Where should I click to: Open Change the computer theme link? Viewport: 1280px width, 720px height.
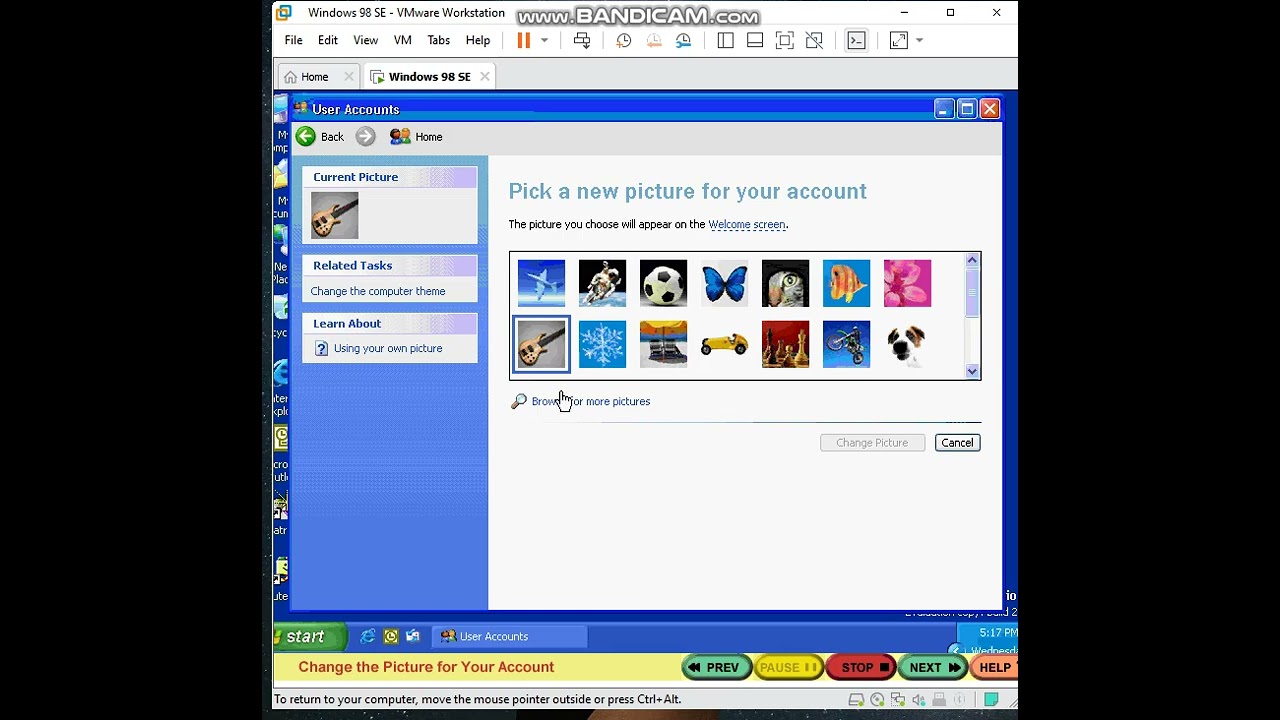click(x=378, y=291)
